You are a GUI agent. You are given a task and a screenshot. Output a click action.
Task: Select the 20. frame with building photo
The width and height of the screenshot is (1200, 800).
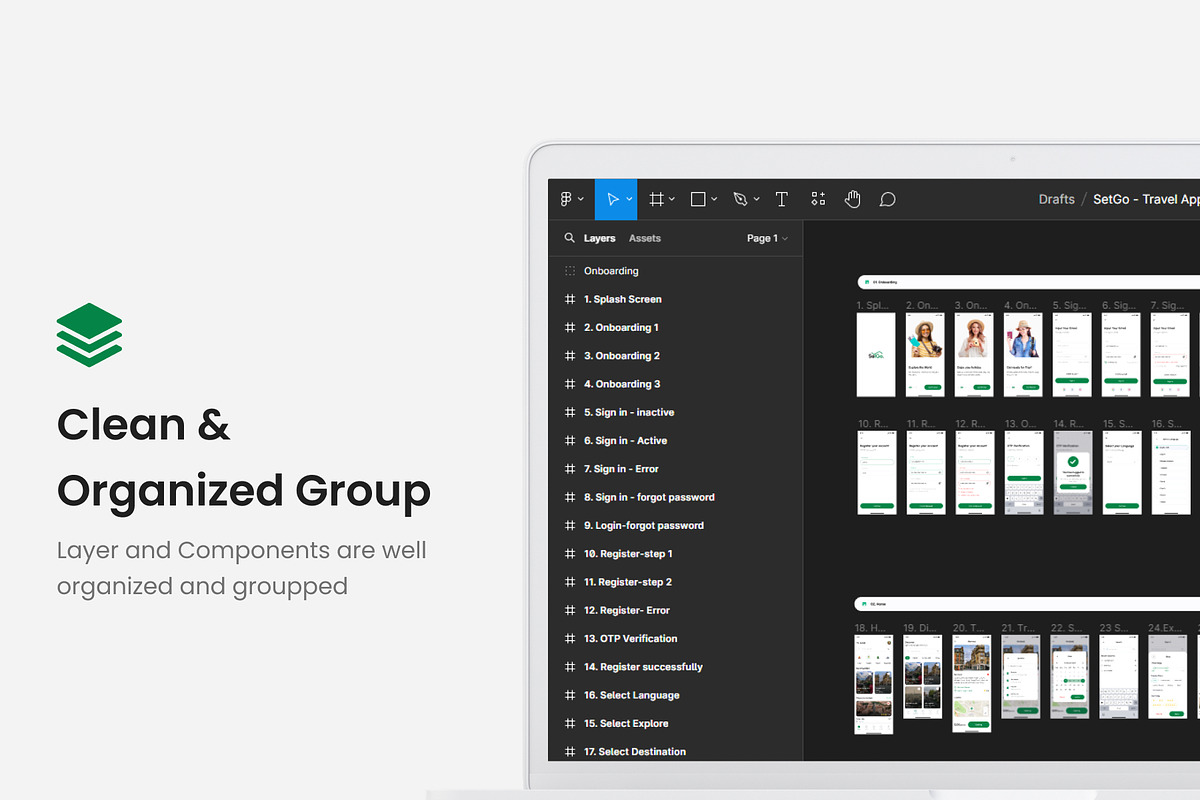click(x=971, y=683)
